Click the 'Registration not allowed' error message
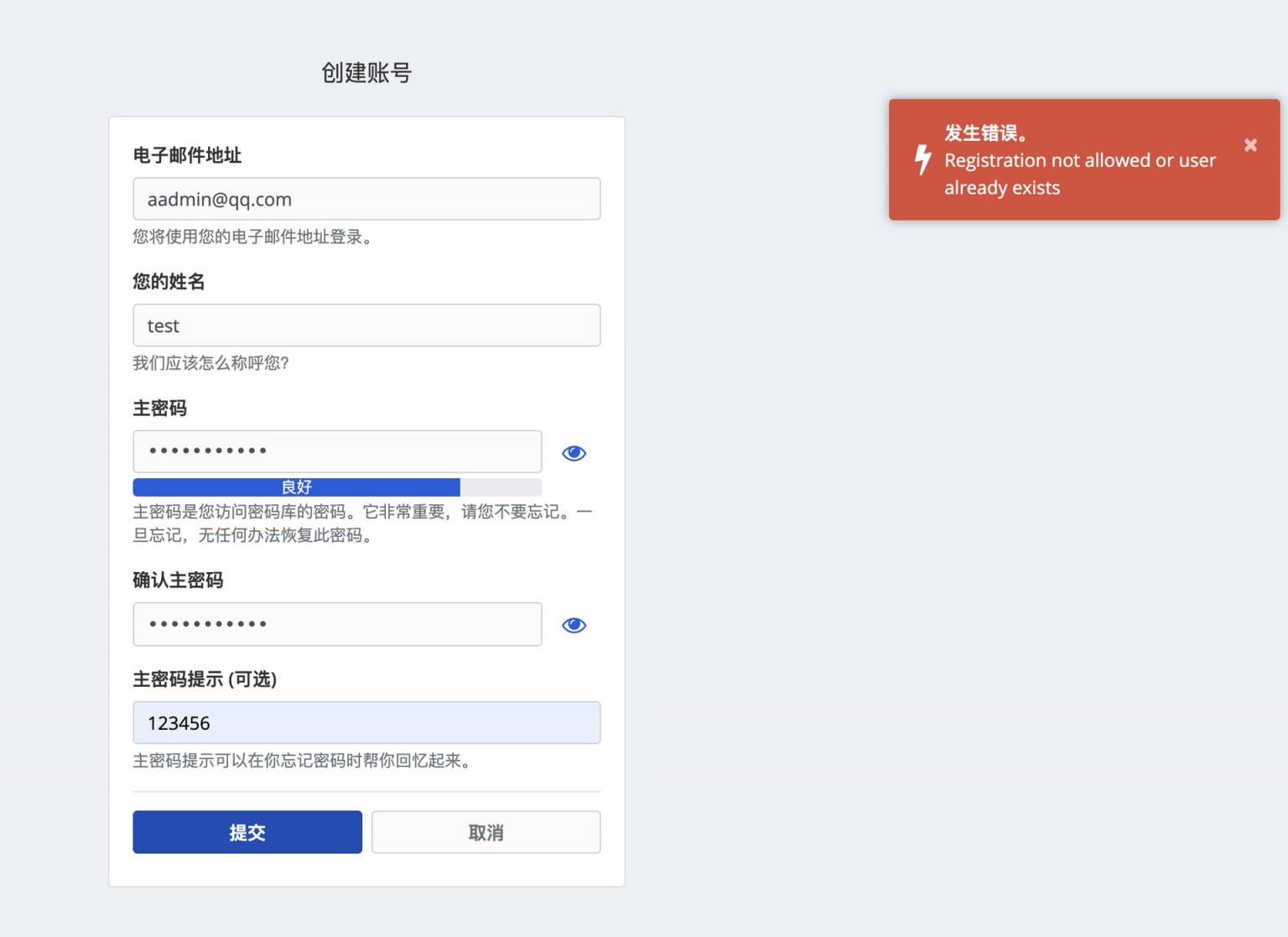 1079,174
